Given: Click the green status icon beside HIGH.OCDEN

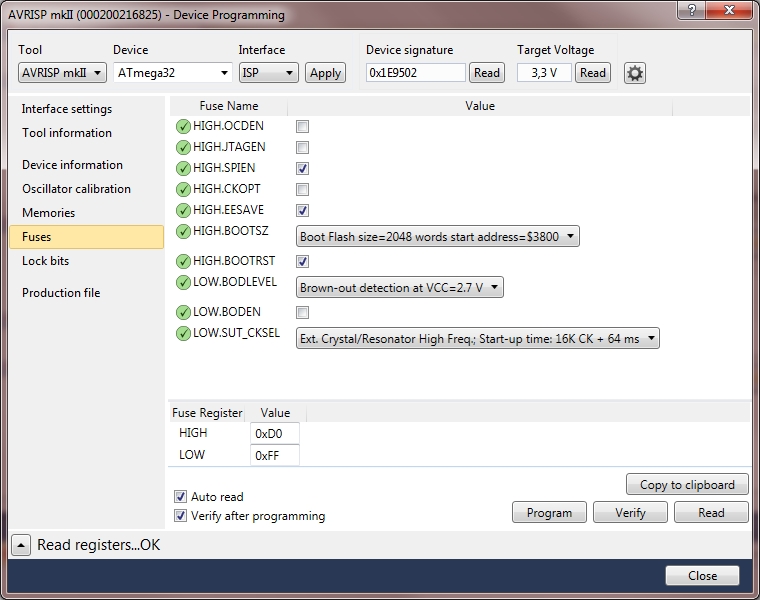Looking at the screenshot, I should 183,126.
